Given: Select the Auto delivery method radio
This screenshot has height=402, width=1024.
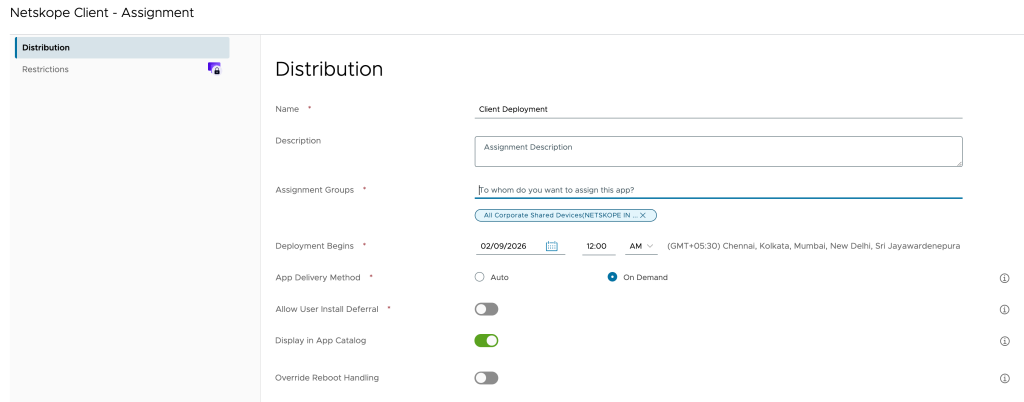Looking at the screenshot, I should click(480, 277).
